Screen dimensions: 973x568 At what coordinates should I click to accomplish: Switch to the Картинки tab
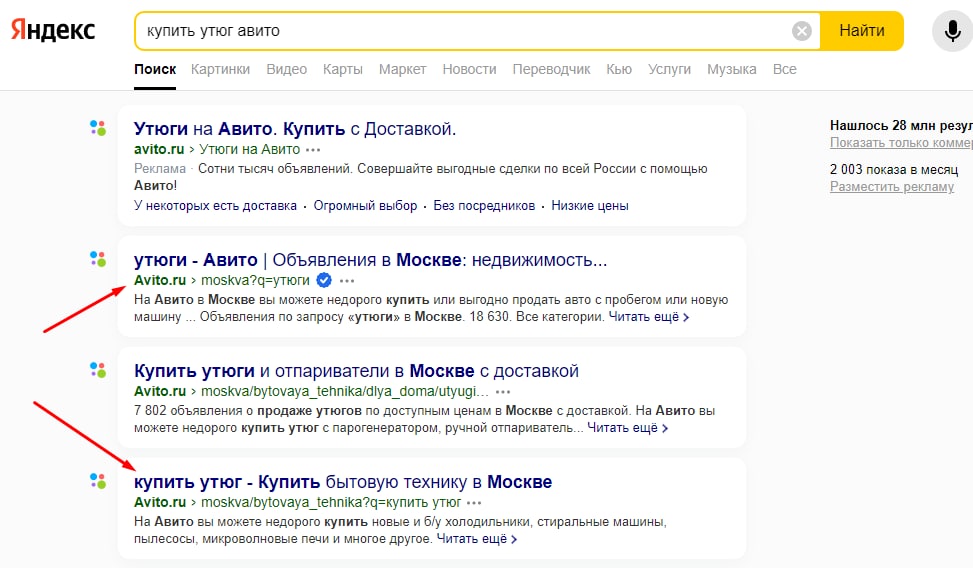220,69
